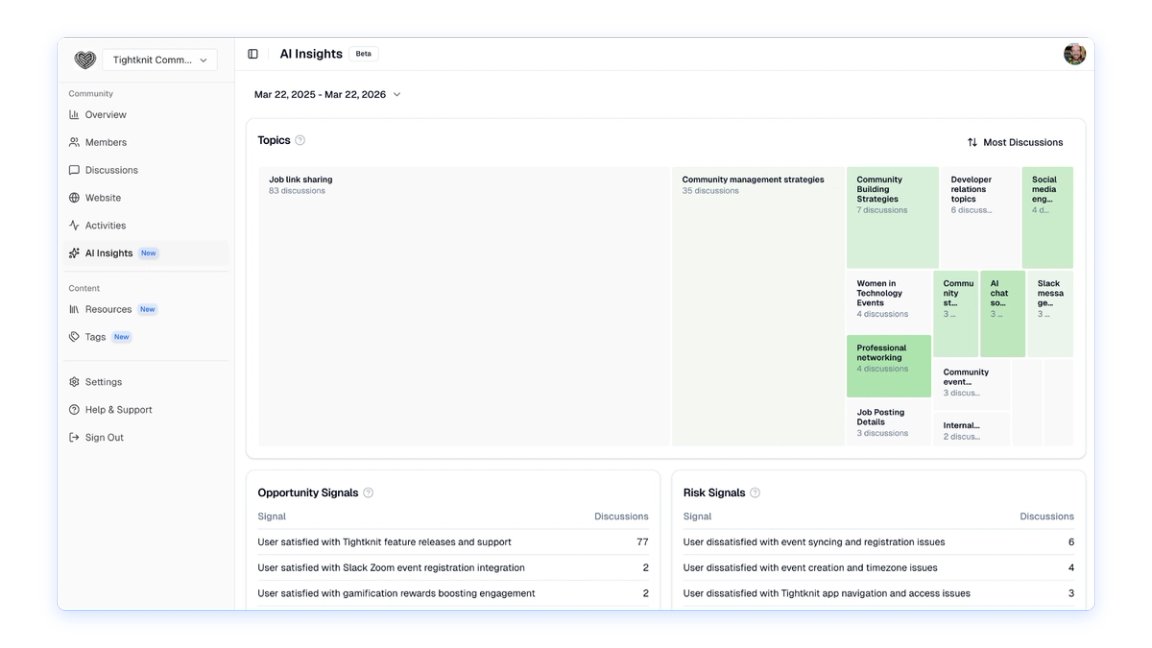This screenshot has width=1152, height=648.
Task: Click Sign Out
Action: [145, 437]
